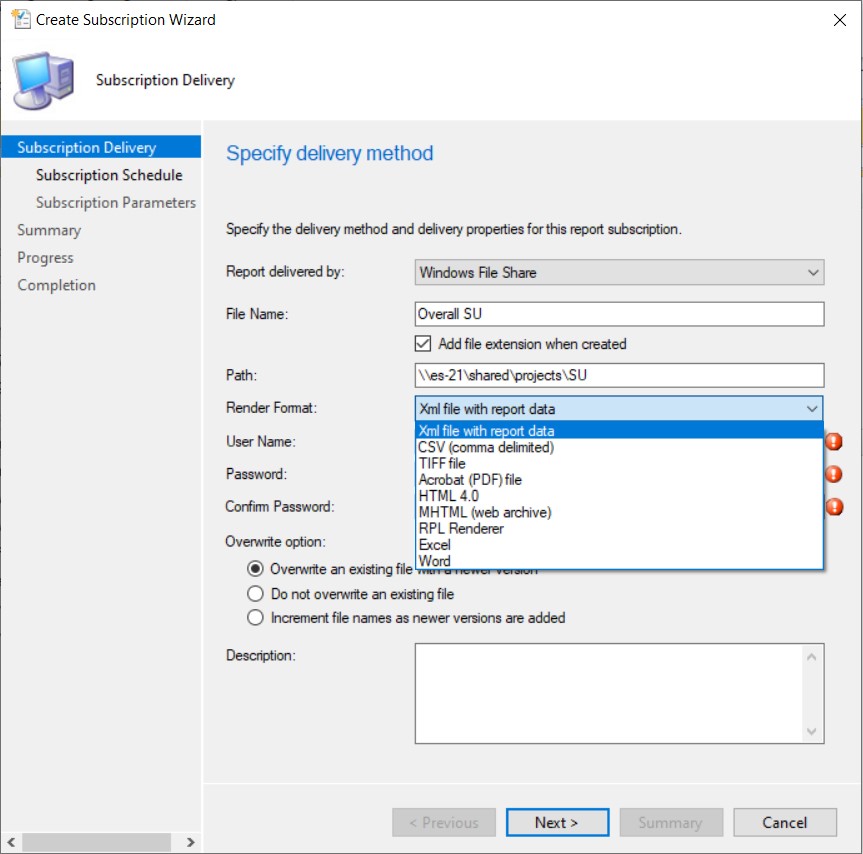Viewport: 863px width, 854px height.
Task: Select the Completion step in sidebar
Action: click(56, 284)
